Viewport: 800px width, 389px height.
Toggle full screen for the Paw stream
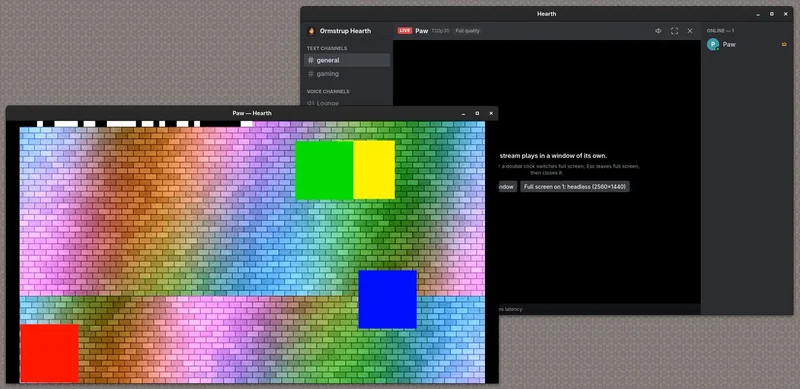tap(674, 31)
